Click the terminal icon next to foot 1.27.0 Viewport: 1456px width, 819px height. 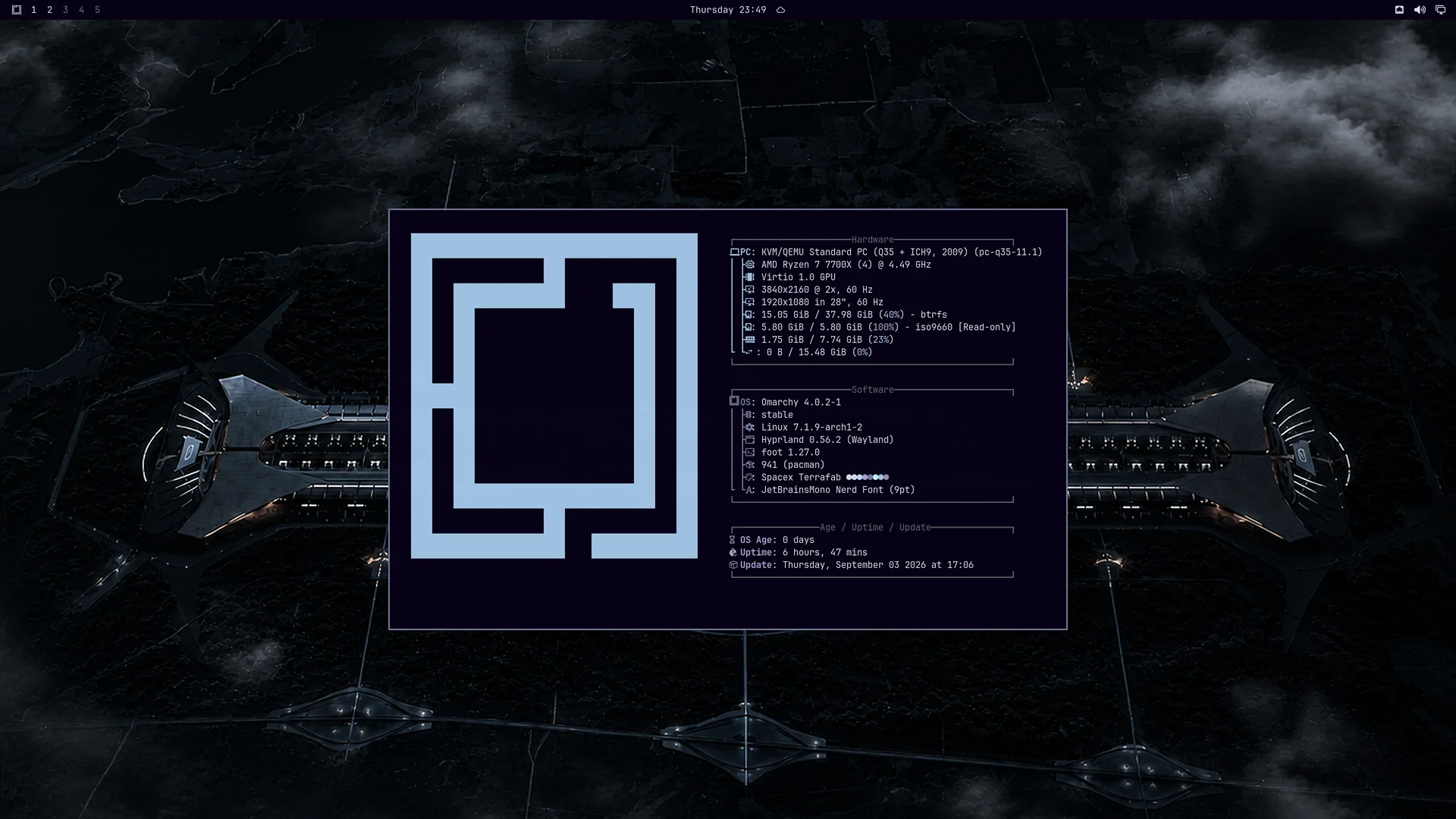(x=750, y=452)
